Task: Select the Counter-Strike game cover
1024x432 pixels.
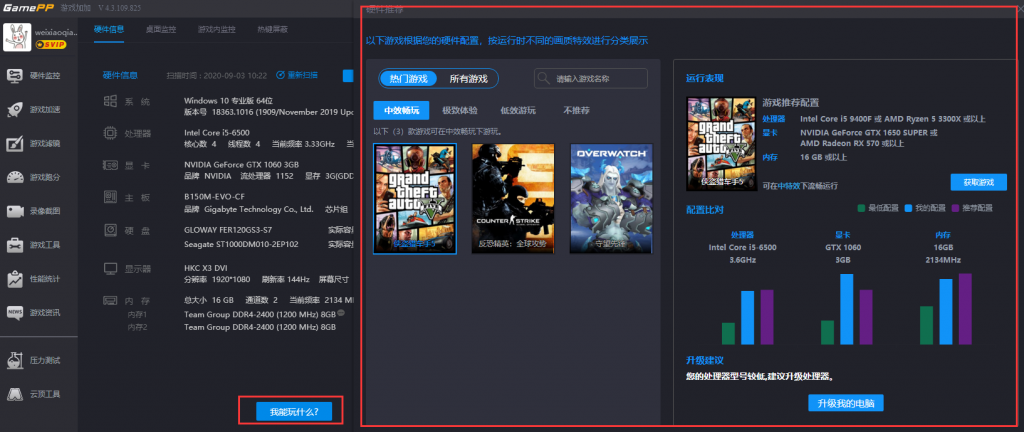Action: (513, 198)
